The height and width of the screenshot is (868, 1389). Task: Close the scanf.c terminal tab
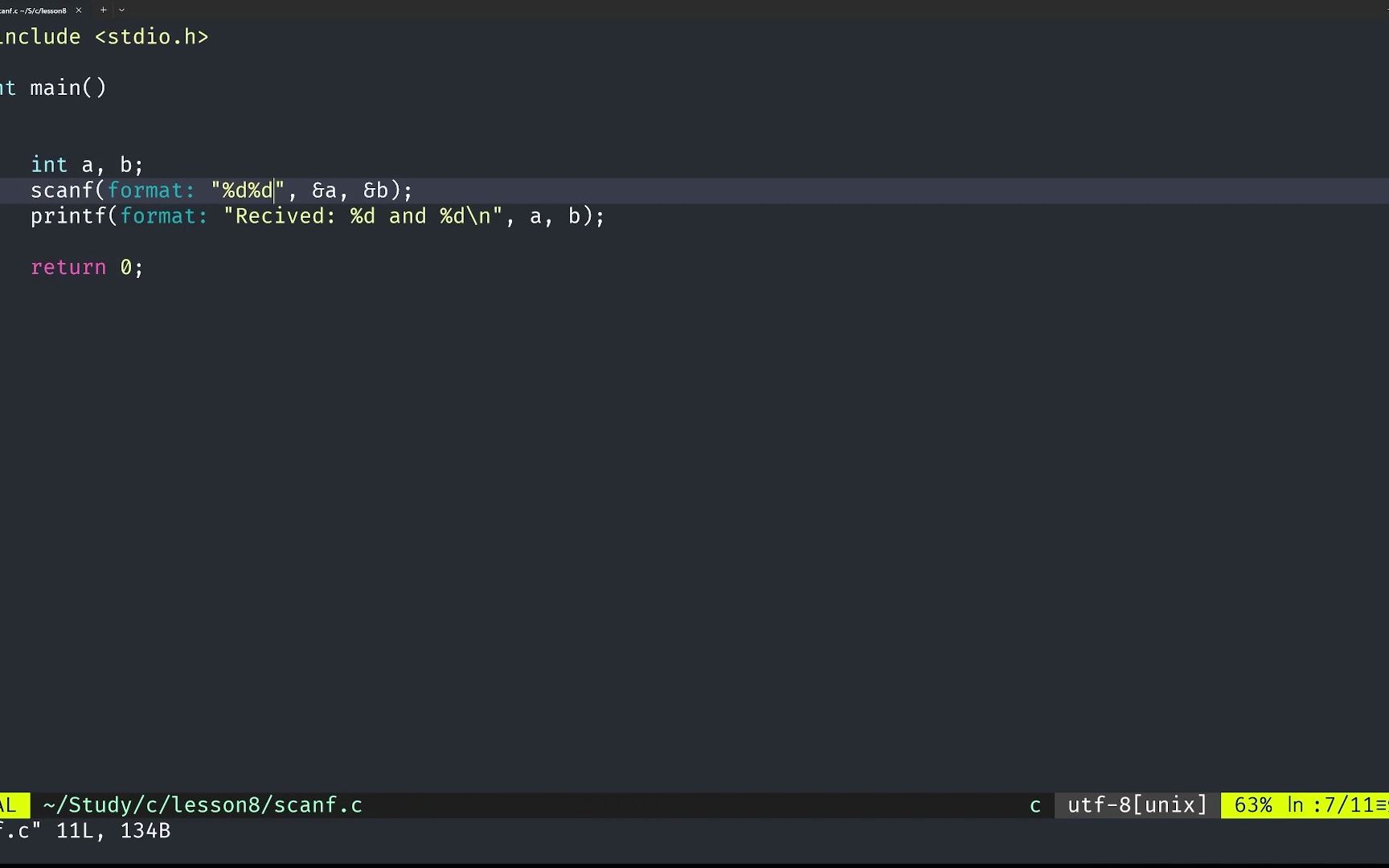(x=79, y=10)
